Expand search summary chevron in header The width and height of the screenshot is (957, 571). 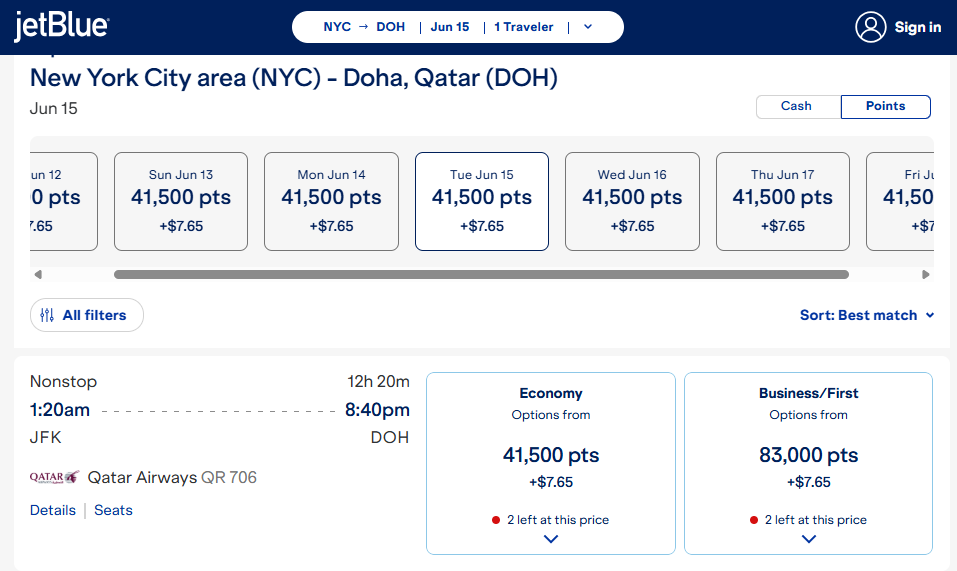pos(588,27)
